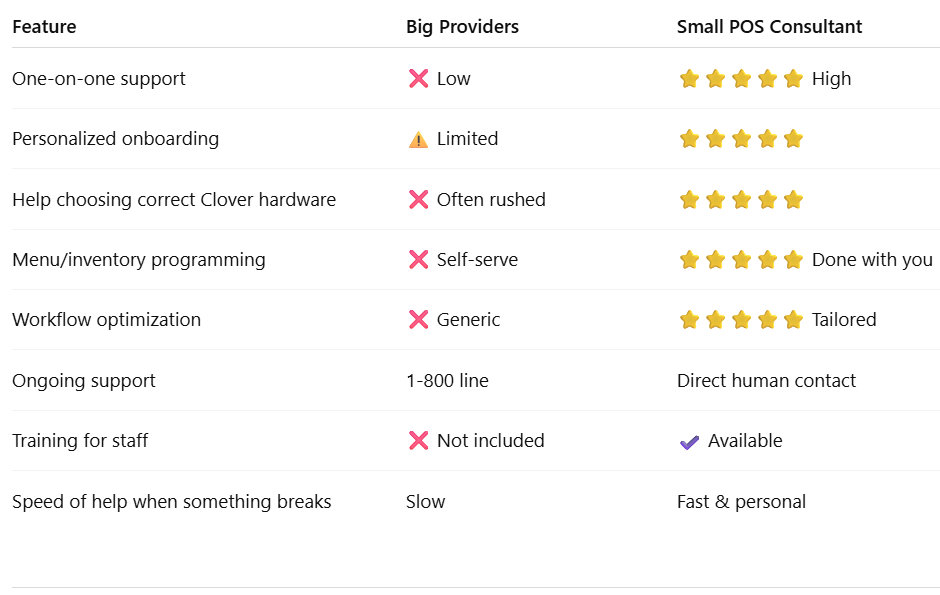Click the Speed of help when something breaks label
Viewport: 940px width, 595px height.
tap(171, 502)
